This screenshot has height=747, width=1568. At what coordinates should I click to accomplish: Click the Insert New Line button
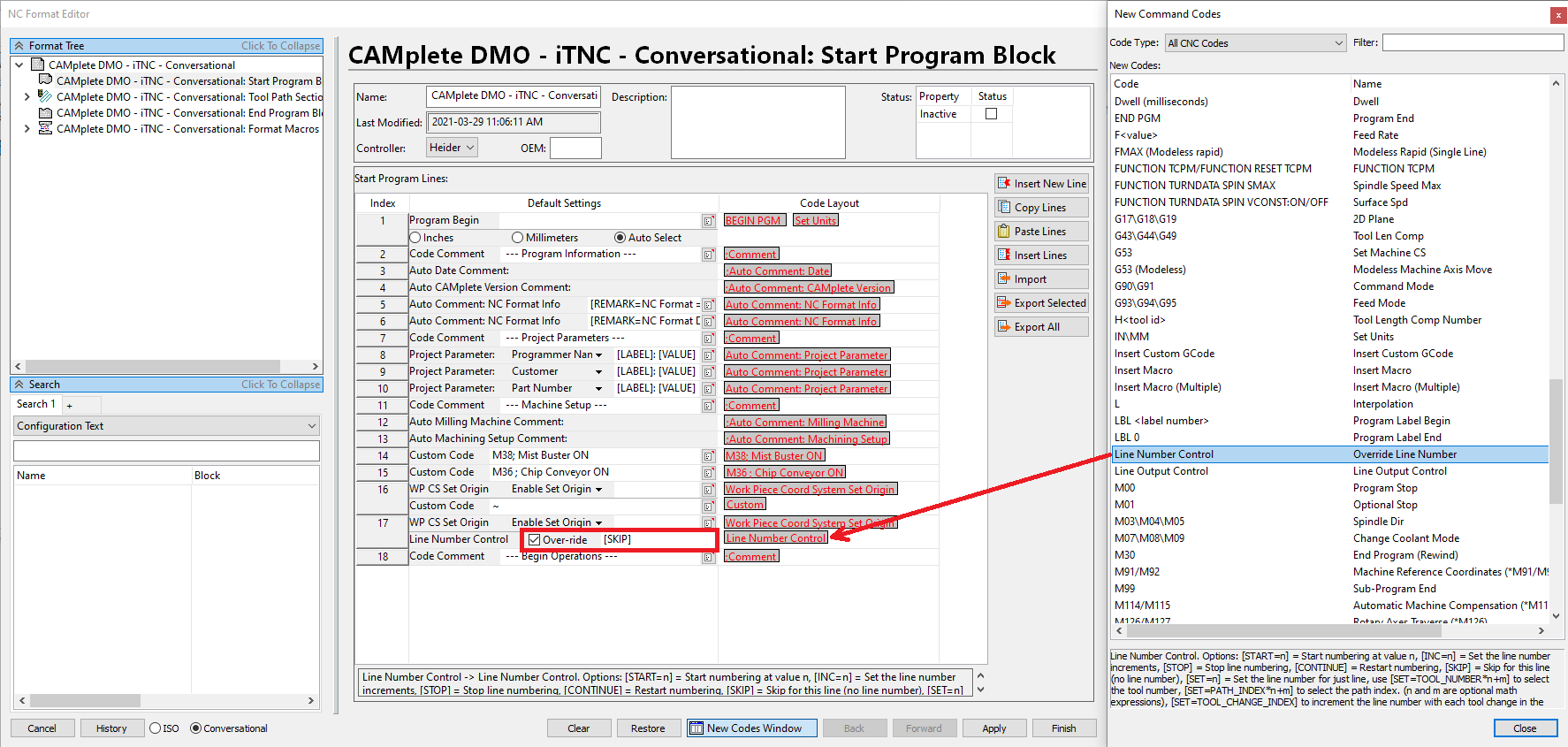coord(1041,184)
